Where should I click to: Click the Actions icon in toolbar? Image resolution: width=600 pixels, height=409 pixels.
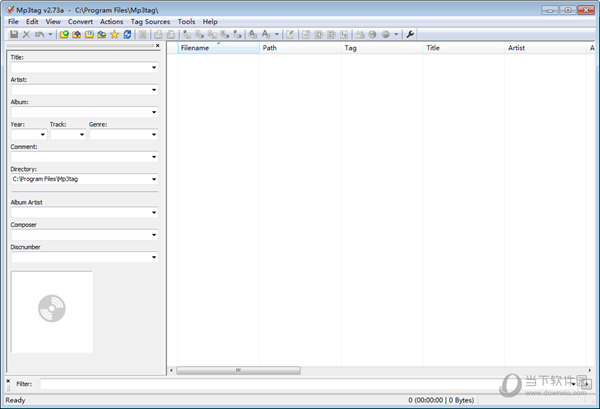(253, 34)
